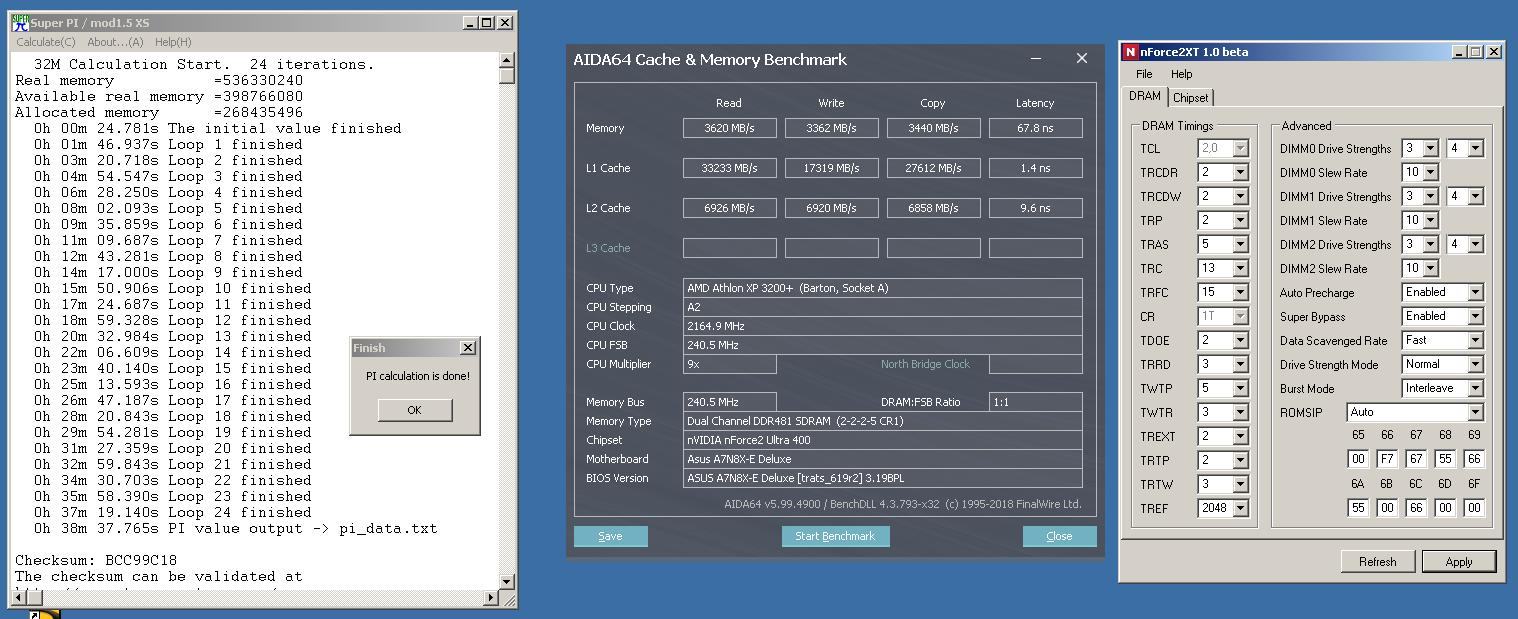Open the Super Bypass dropdown
1518x619 pixels.
(1475, 316)
